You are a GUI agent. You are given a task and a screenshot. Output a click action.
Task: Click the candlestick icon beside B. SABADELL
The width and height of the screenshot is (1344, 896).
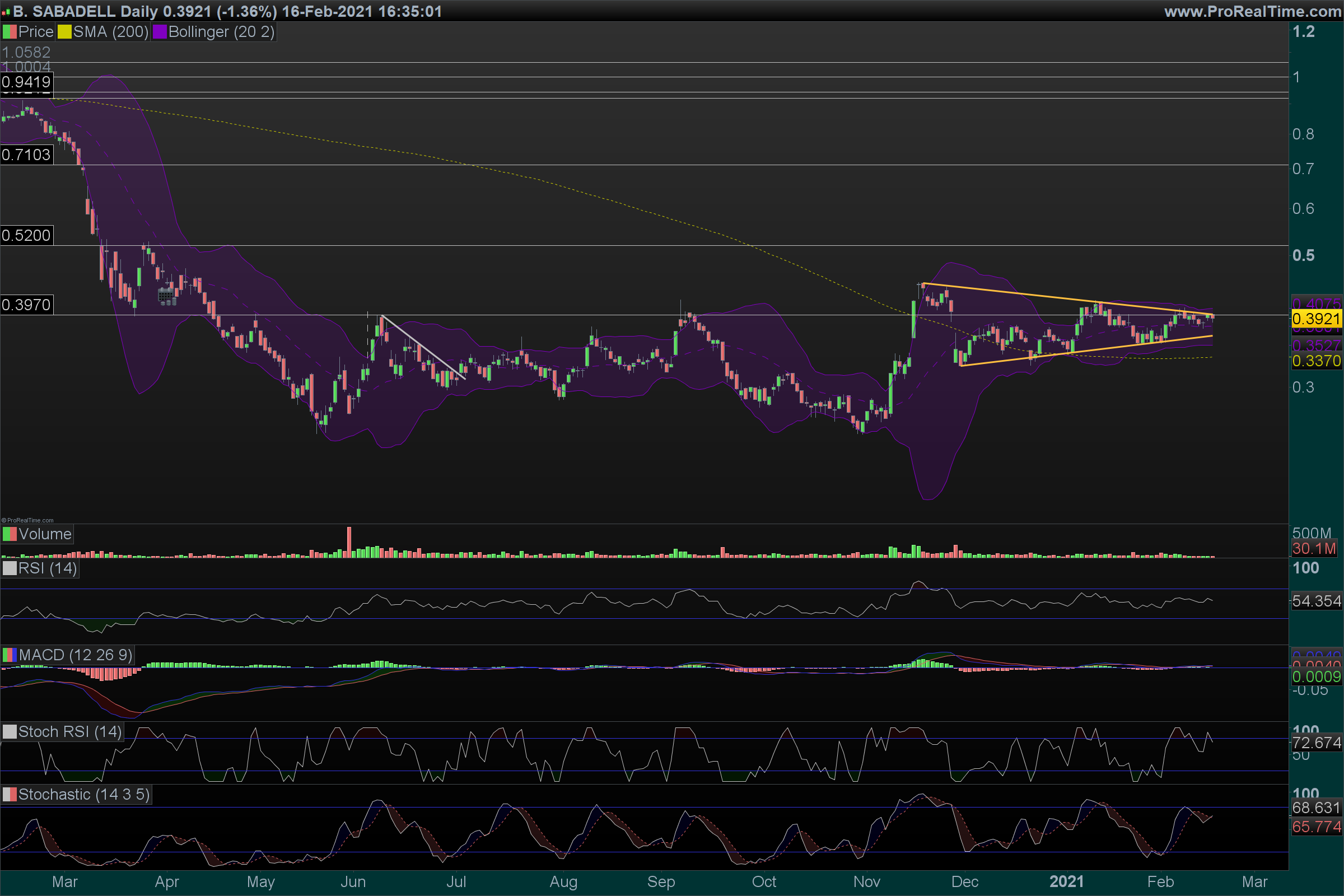coord(6,12)
